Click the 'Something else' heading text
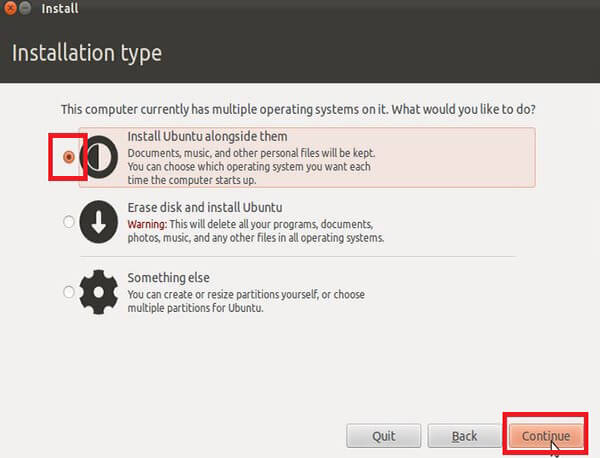Screen dimensions: 600x458 click(168, 278)
